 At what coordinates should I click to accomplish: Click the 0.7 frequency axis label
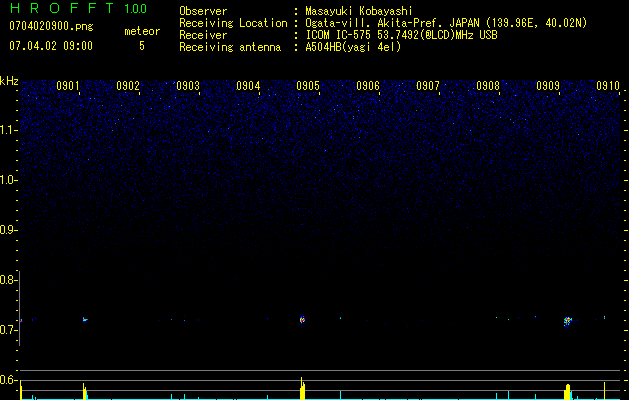coord(9,330)
